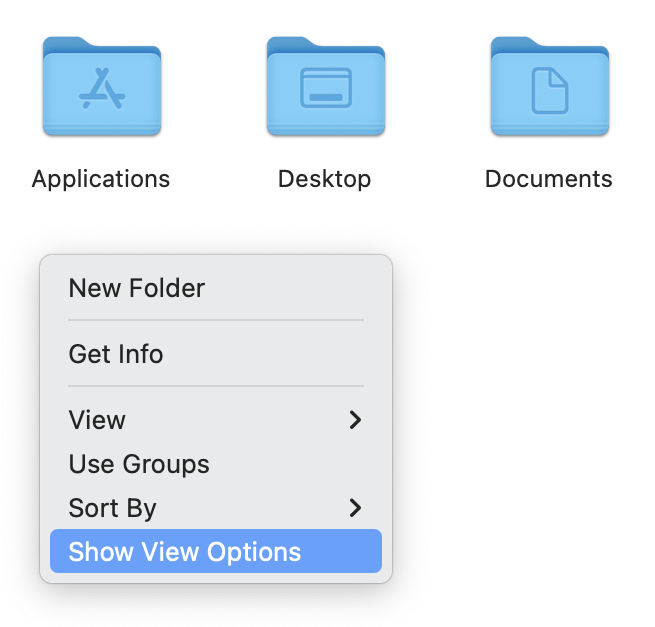Choose New Folder from the context menu
Viewport: 655px width, 627px height.
coord(216,288)
